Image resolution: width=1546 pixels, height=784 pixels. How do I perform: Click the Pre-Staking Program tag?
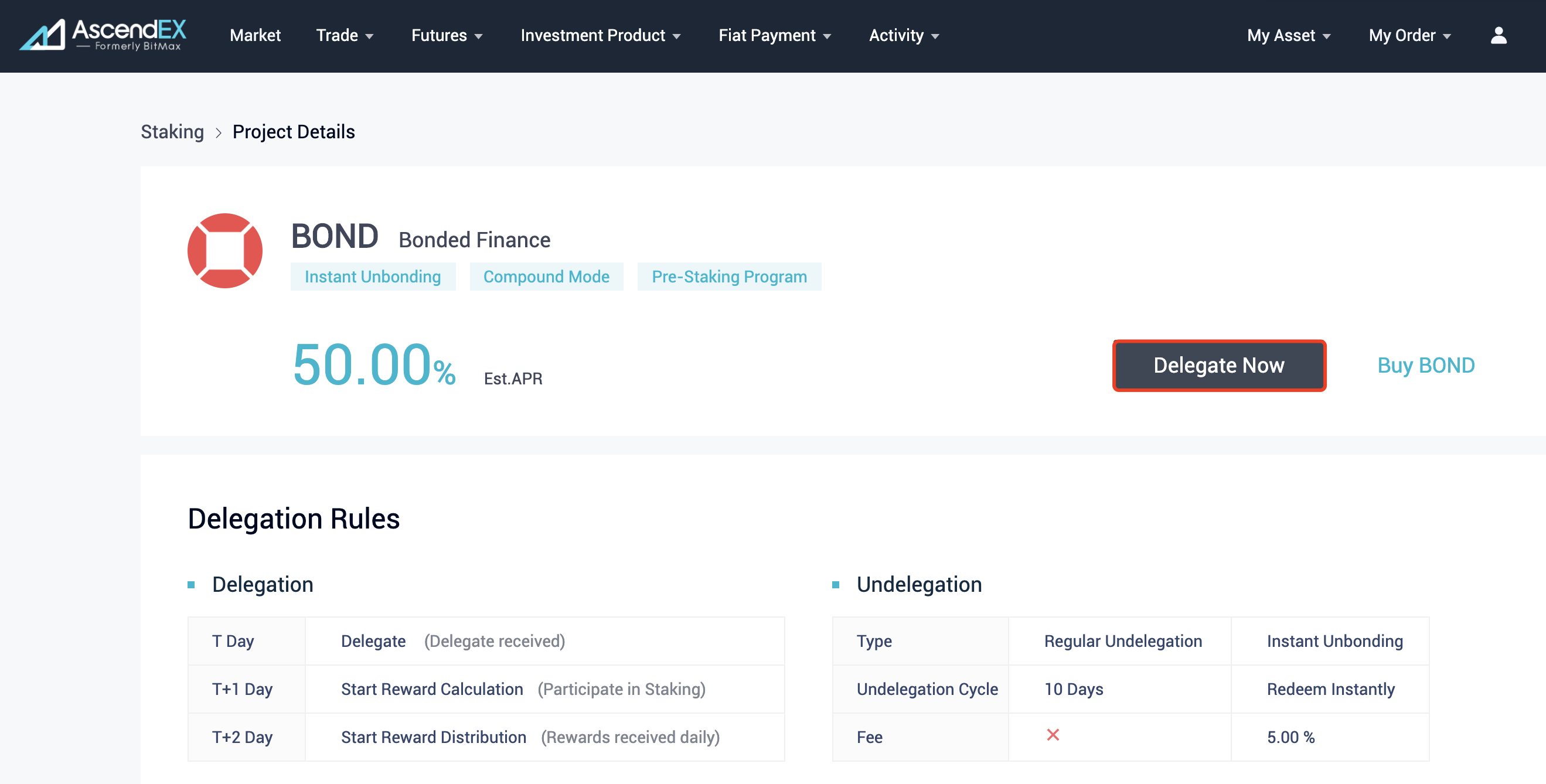tap(728, 277)
